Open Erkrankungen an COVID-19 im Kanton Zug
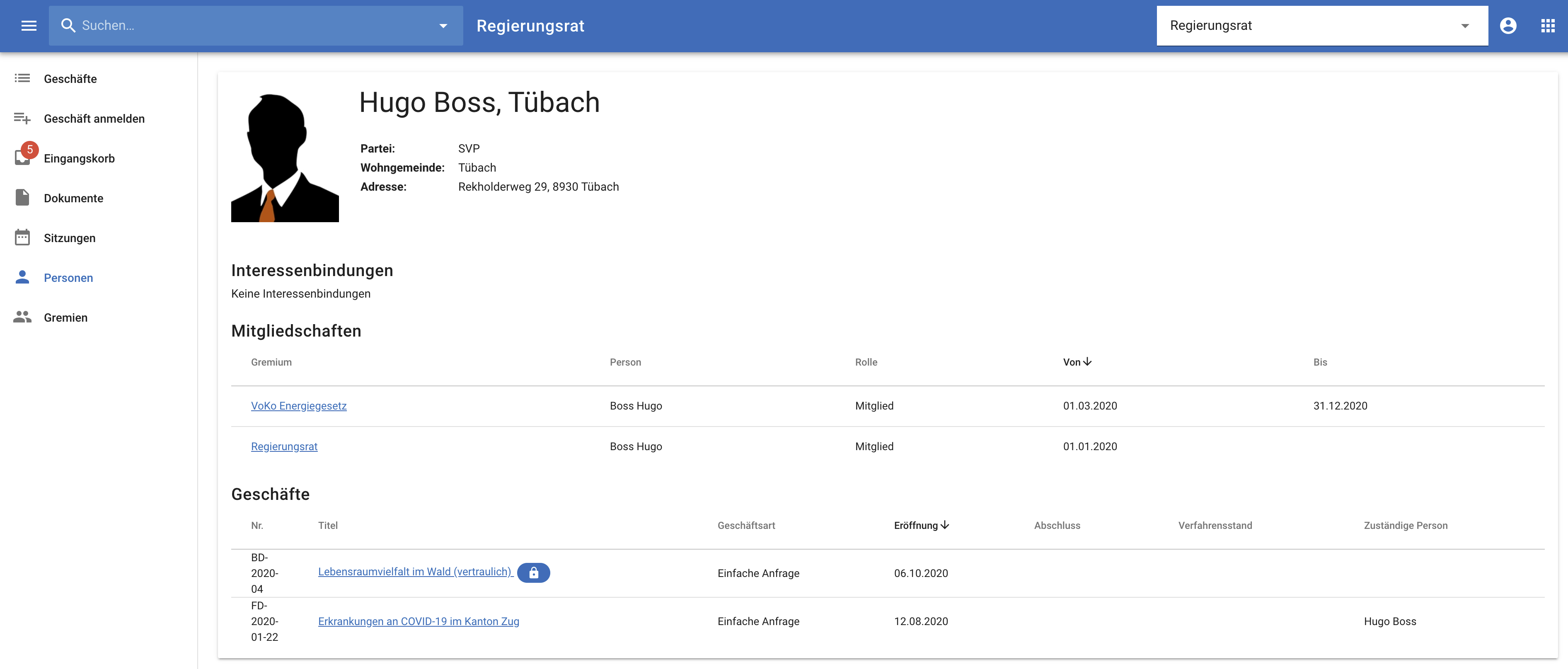Viewport: 1568px width, 669px height. click(x=418, y=621)
